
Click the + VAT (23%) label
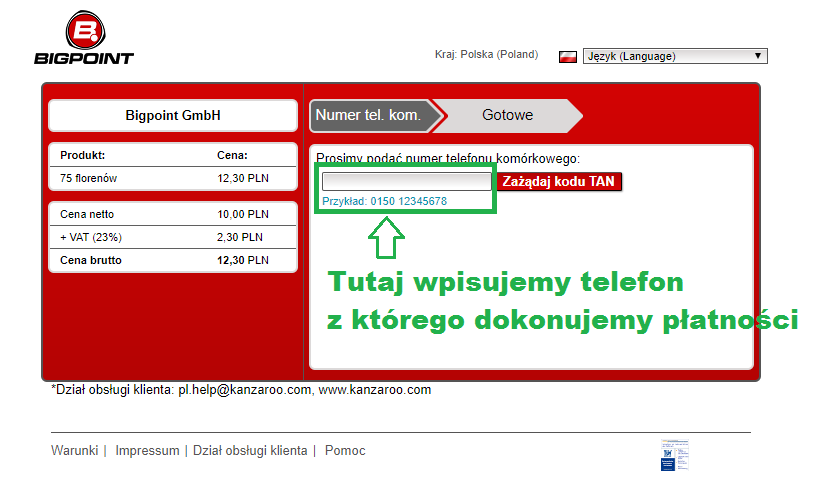(91, 237)
